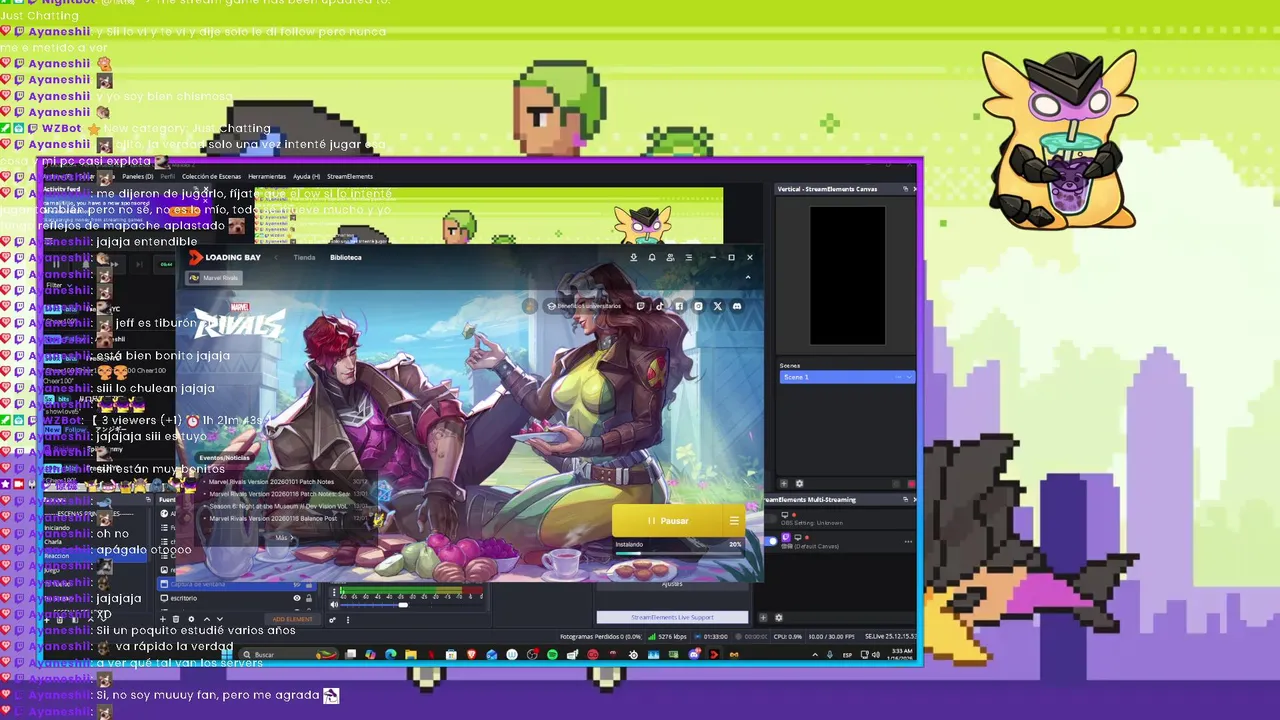Toggle lock on the escritorio source
1280x720 pixels.
click(x=308, y=598)
